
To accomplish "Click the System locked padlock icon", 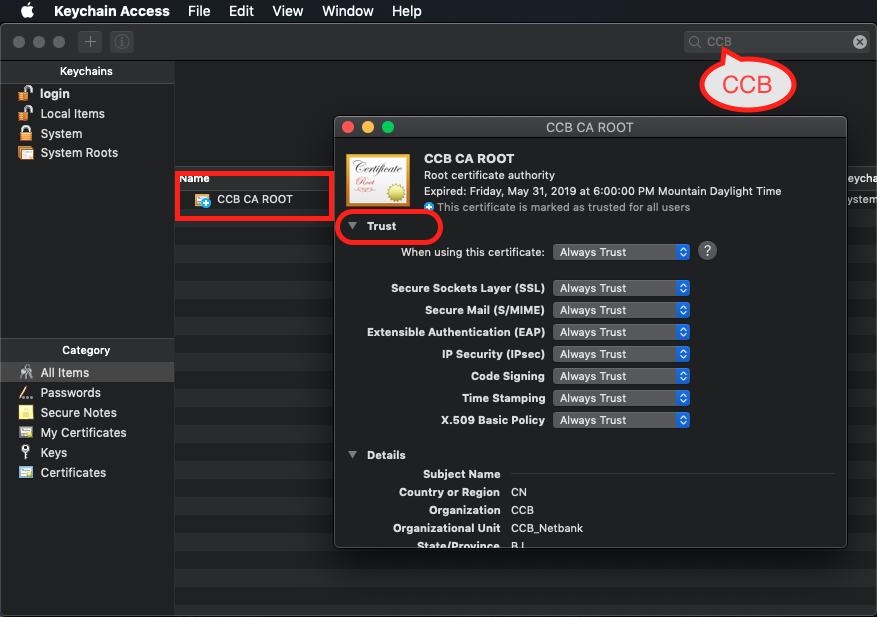I will point(26,133).
